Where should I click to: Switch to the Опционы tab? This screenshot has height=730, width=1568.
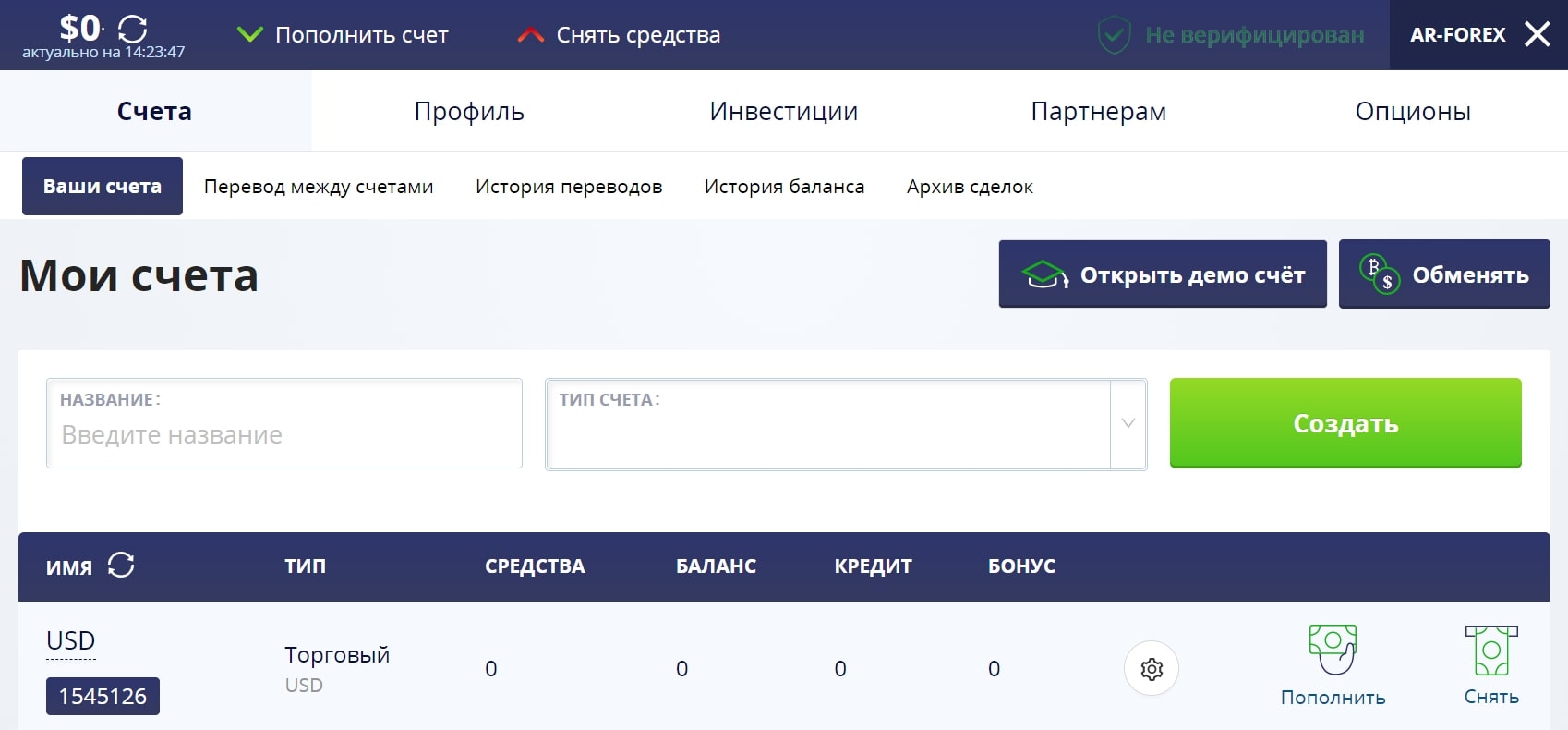(x=1413, y=111)
